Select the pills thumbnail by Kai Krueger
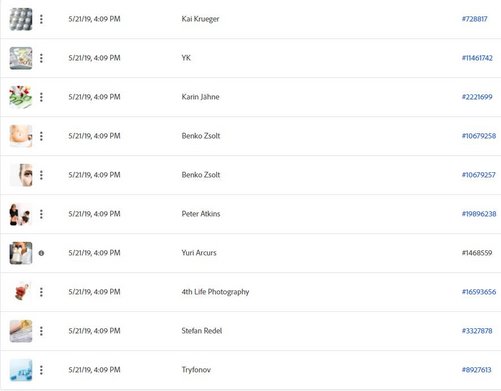Viewport: 501px width, 391px height. (x=21, y=19)
